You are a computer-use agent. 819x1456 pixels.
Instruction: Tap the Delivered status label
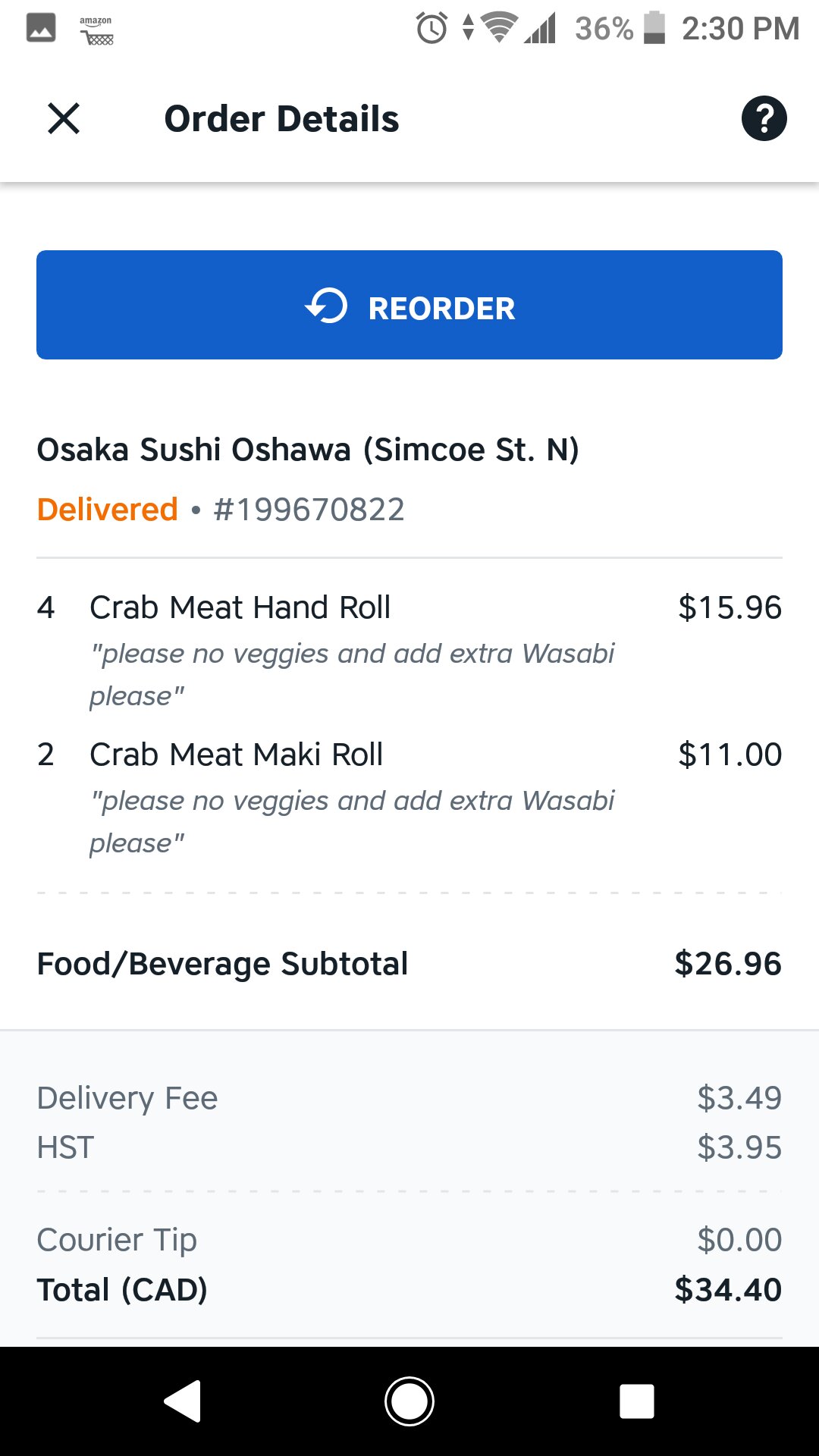108,510
